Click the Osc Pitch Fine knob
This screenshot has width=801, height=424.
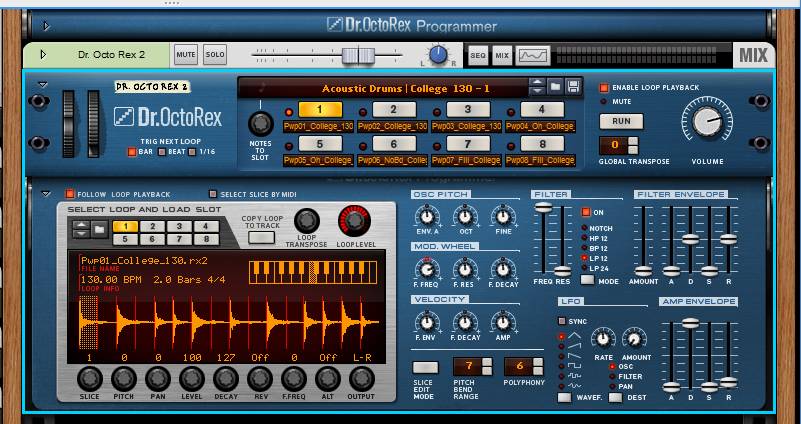tap(503, 216)
